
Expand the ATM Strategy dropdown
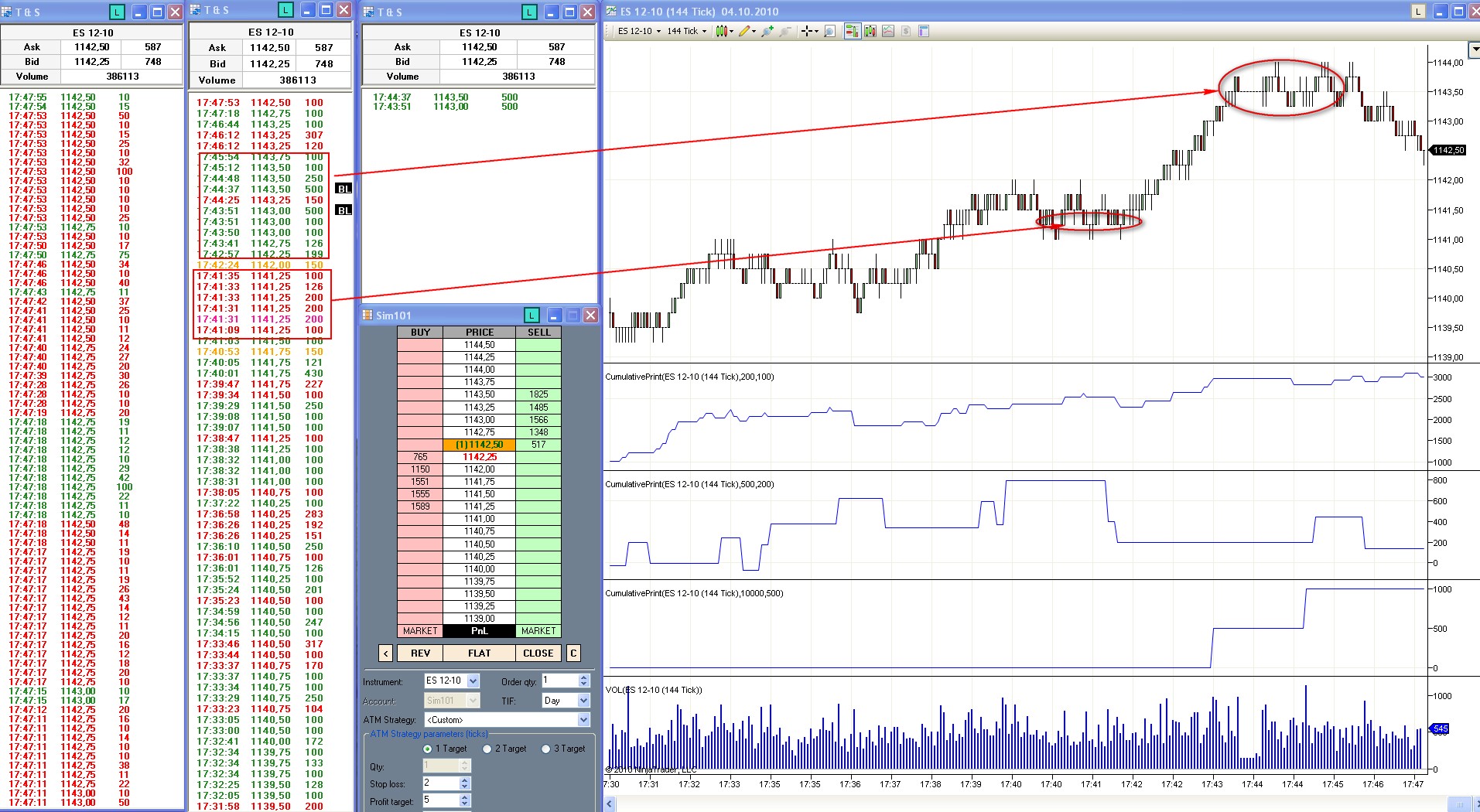[x=583, y=720]
